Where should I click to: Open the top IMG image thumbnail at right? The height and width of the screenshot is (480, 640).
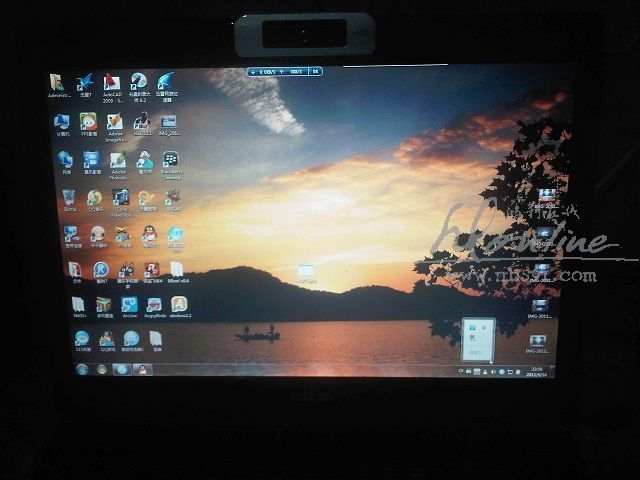click(547, 196)
